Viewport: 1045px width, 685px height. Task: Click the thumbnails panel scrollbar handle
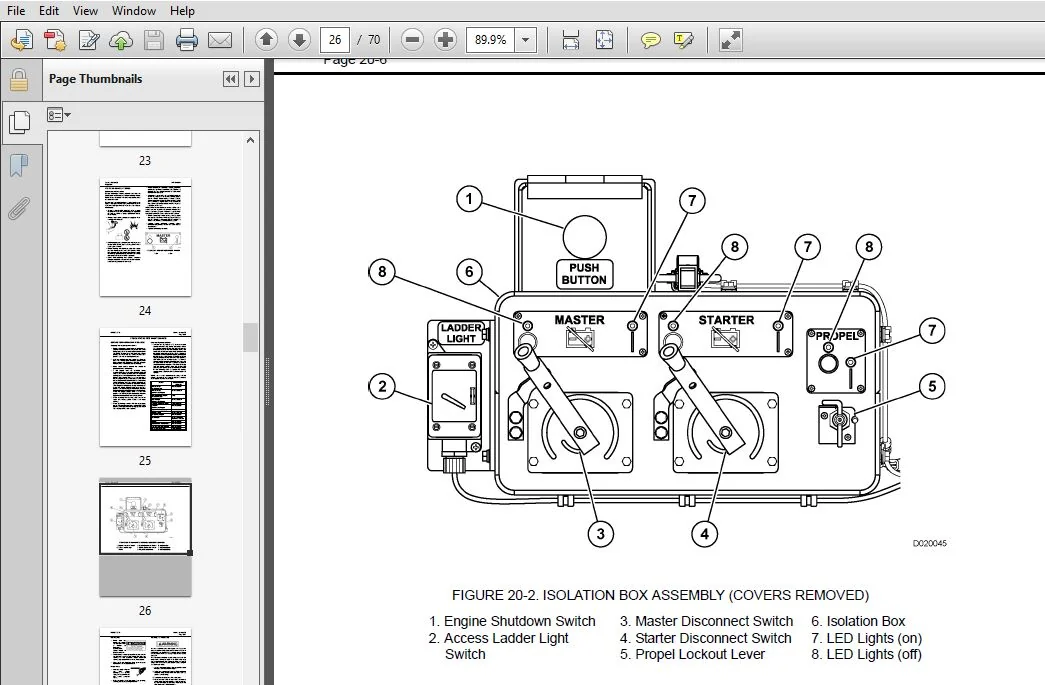[251, 337]
